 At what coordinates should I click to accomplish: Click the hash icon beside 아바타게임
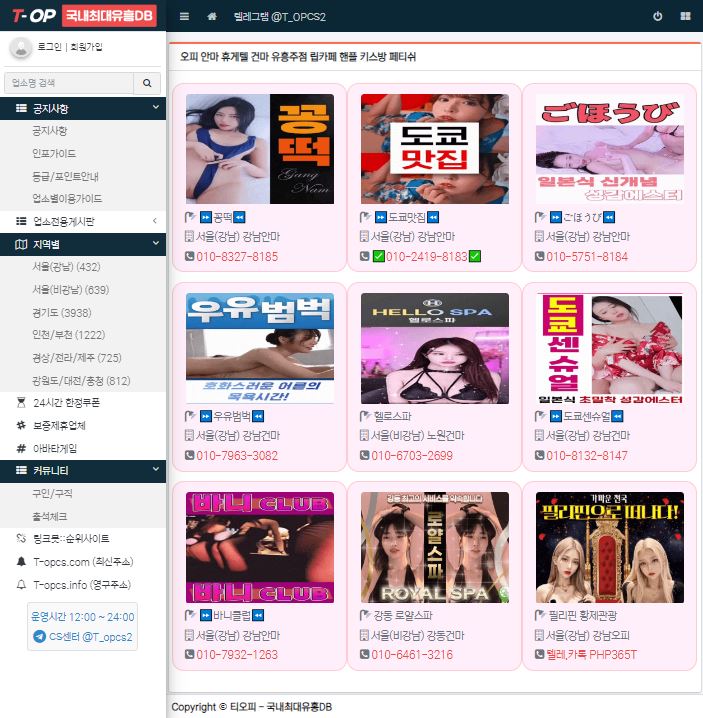(x=21, y=448)
